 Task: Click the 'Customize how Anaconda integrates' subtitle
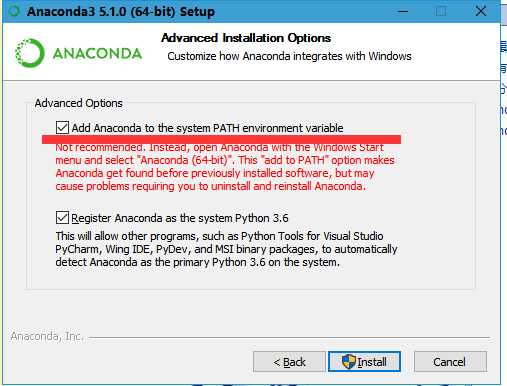[x=289, y=56]
